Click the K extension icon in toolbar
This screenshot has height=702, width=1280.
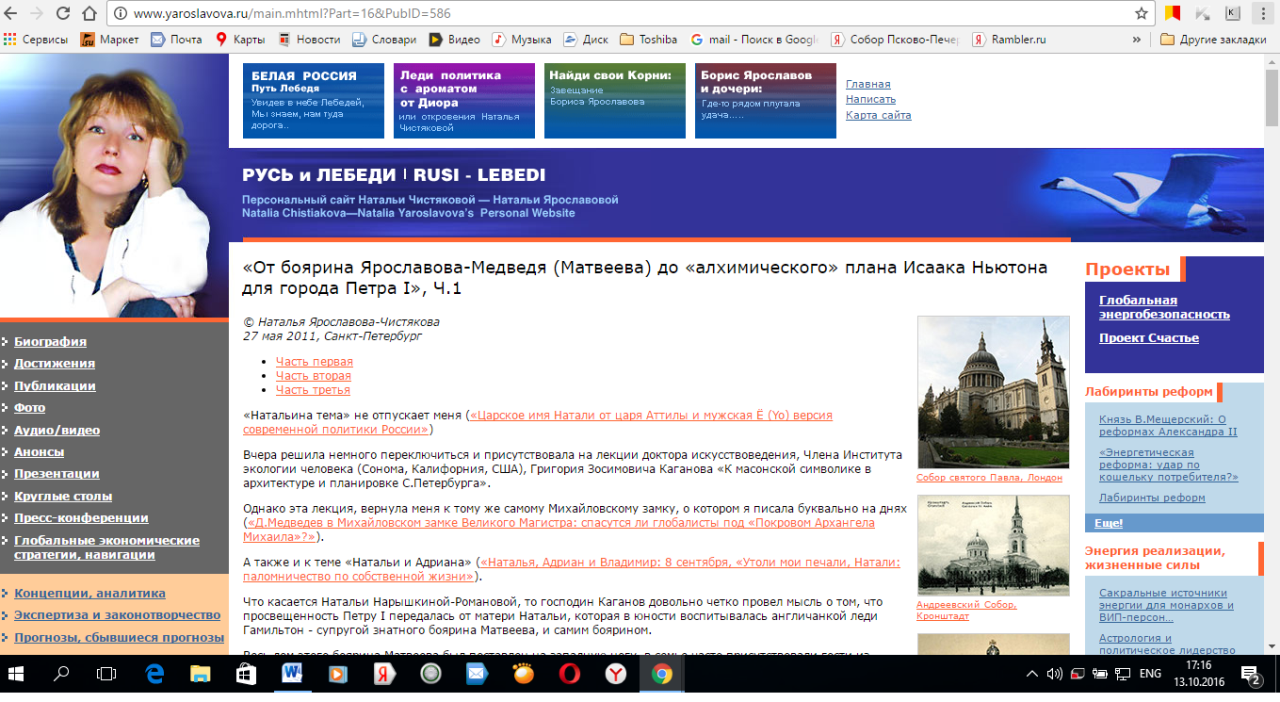pos(1232,14)
